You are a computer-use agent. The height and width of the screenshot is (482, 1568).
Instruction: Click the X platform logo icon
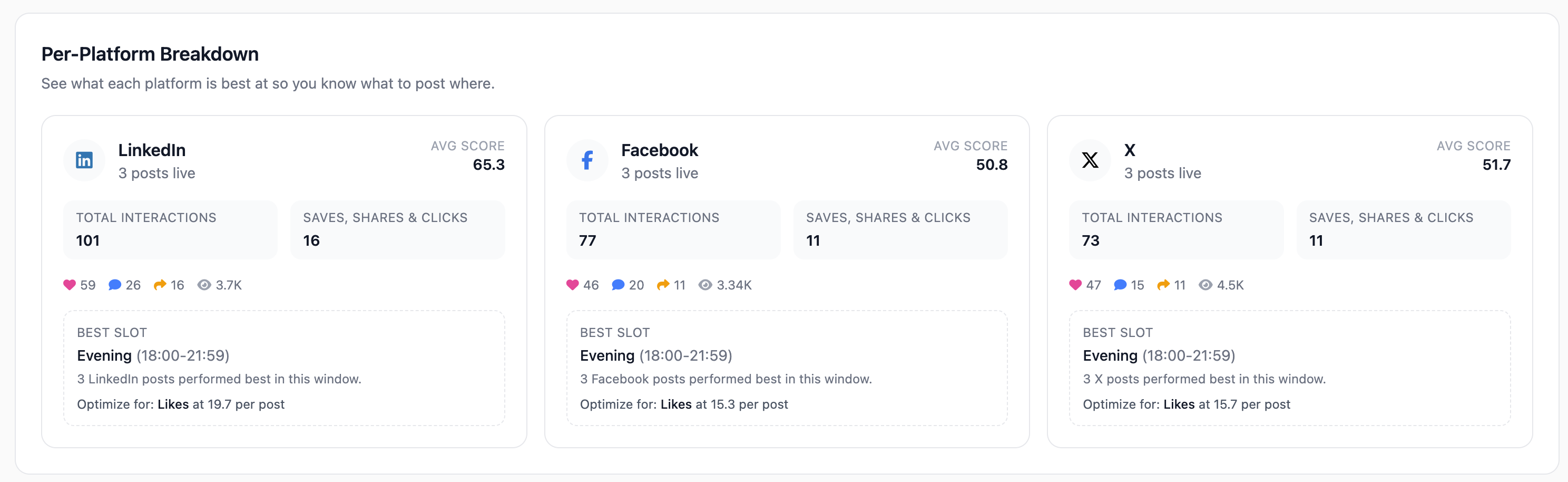tap(1090, 160)
